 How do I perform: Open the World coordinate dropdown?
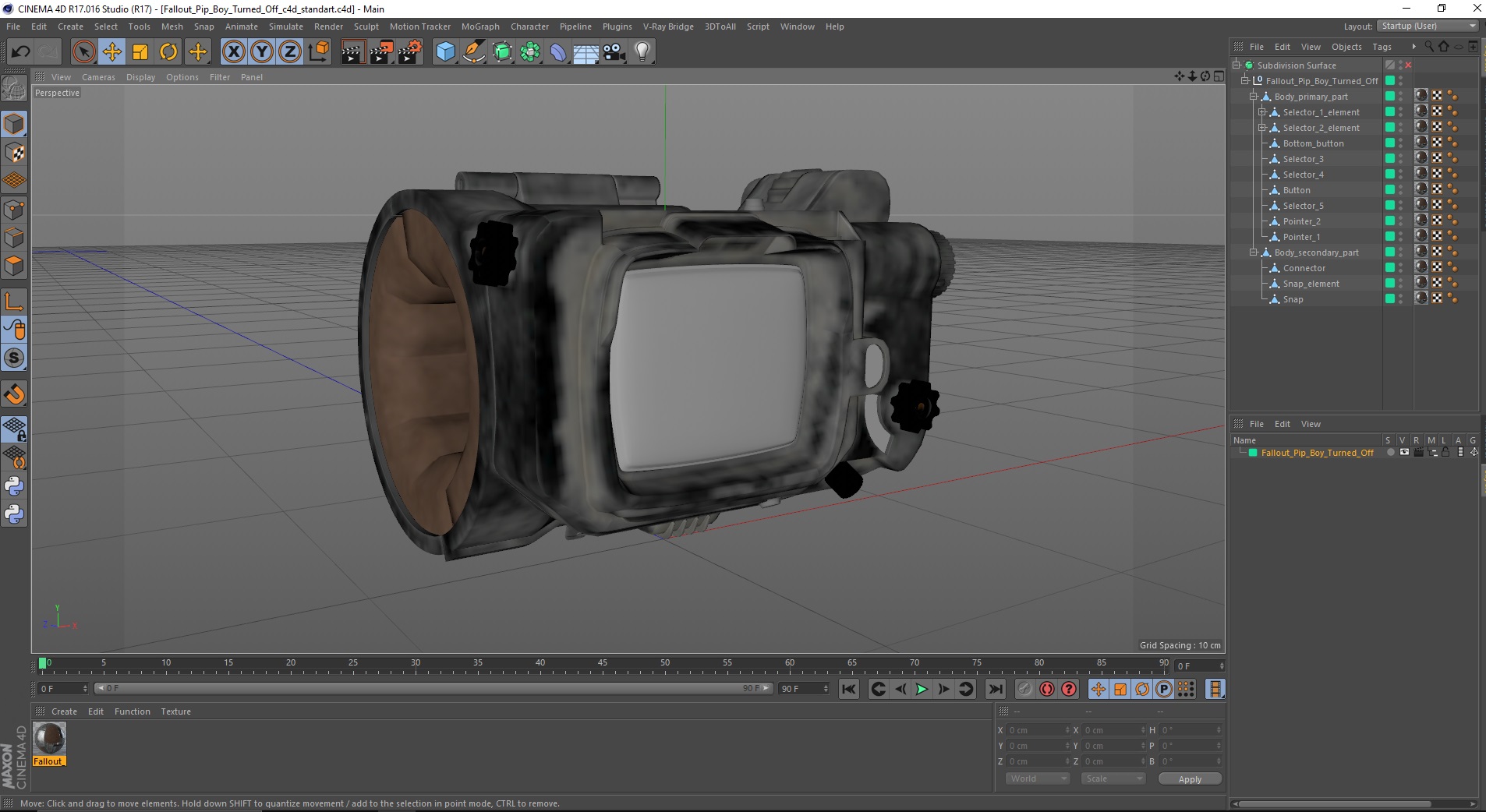click(x=1037, y=778)
